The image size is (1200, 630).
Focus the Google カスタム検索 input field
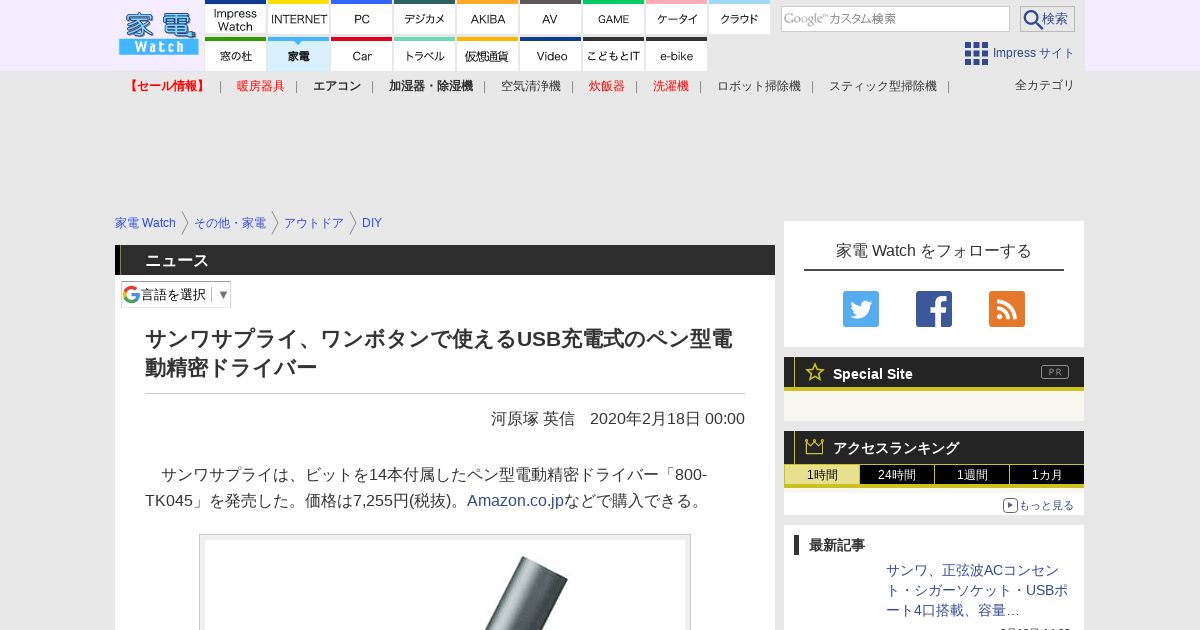click(x=895, y=19)
